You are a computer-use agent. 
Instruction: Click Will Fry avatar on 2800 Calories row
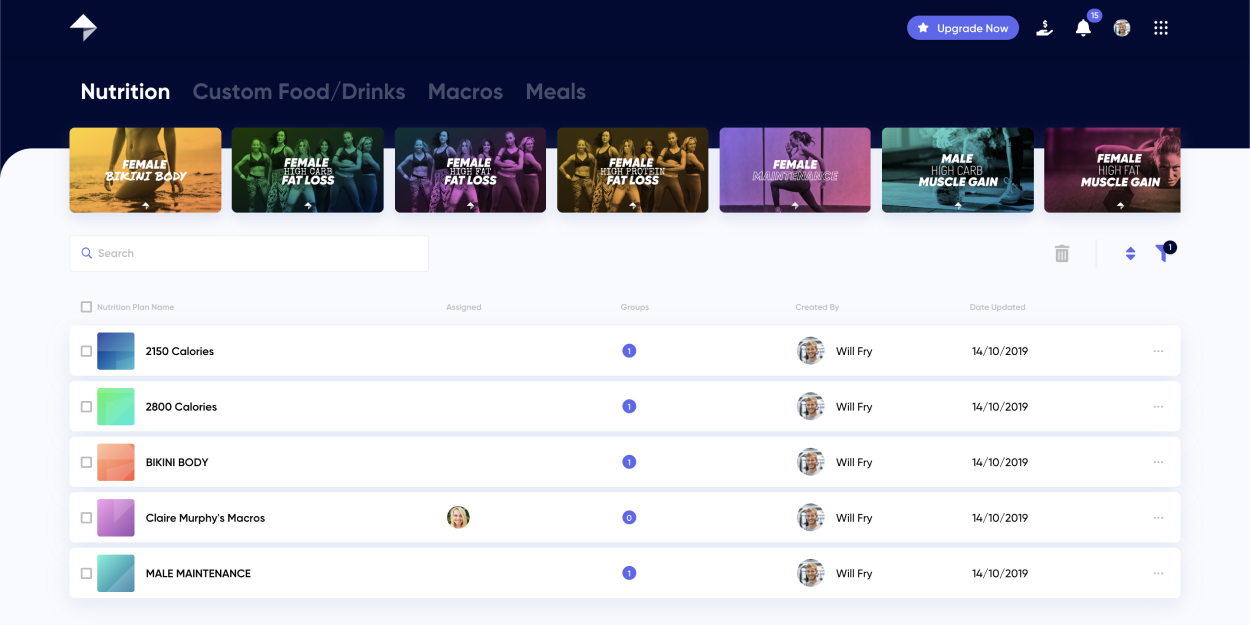(810, 406)
